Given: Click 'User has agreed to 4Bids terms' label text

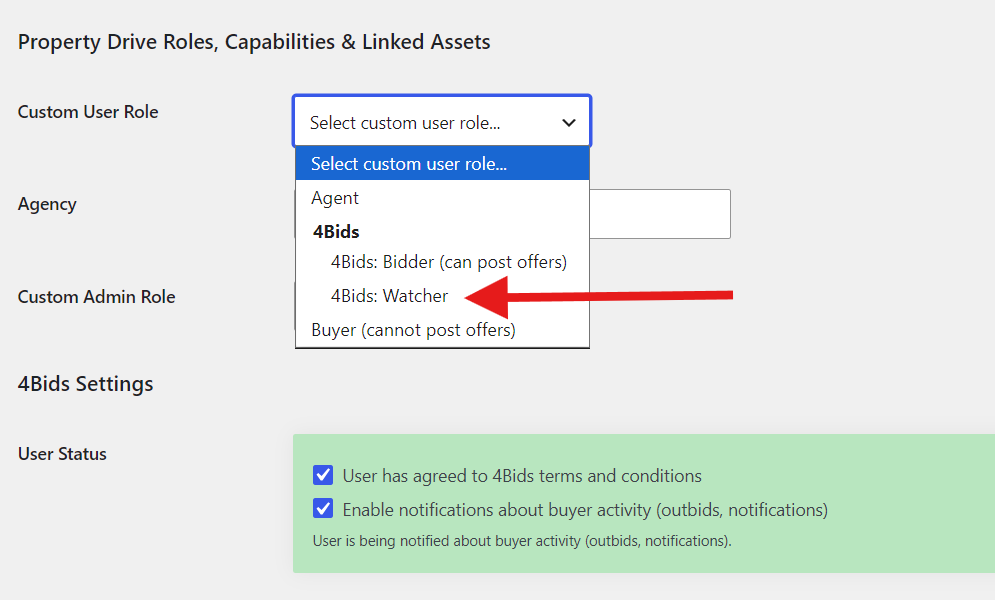Looking at the screenshot, I should pyautogui.click(x=522, y=476).
